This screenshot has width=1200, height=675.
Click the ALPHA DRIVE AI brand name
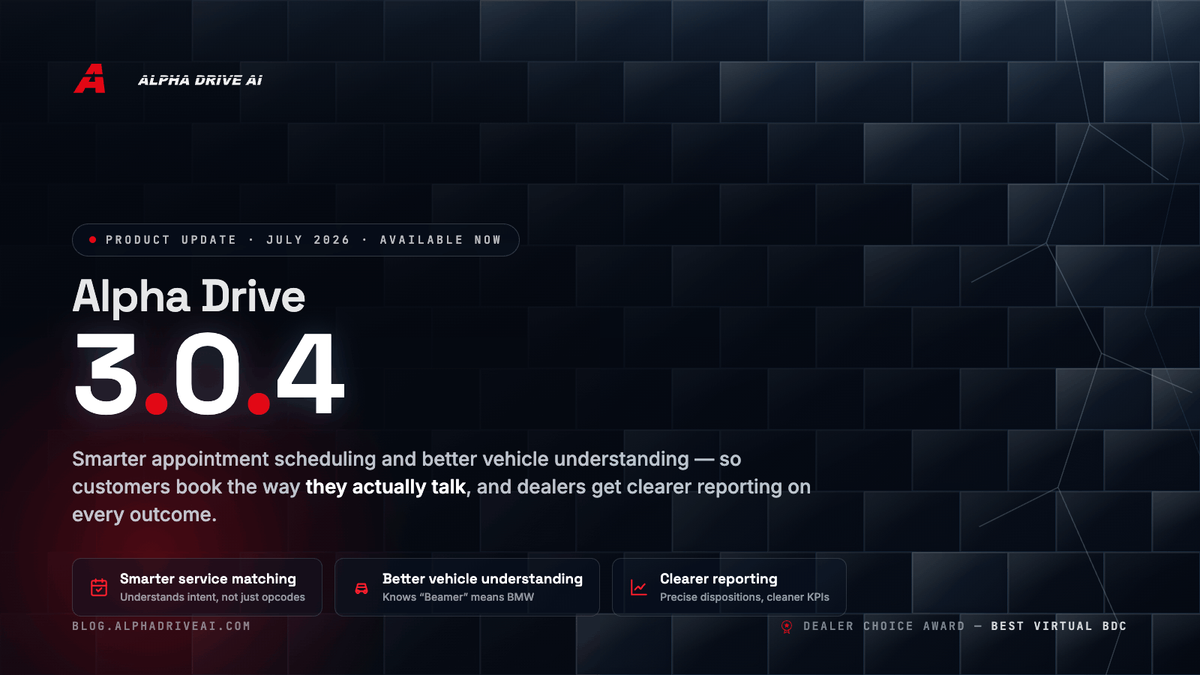tap(200, 80)
